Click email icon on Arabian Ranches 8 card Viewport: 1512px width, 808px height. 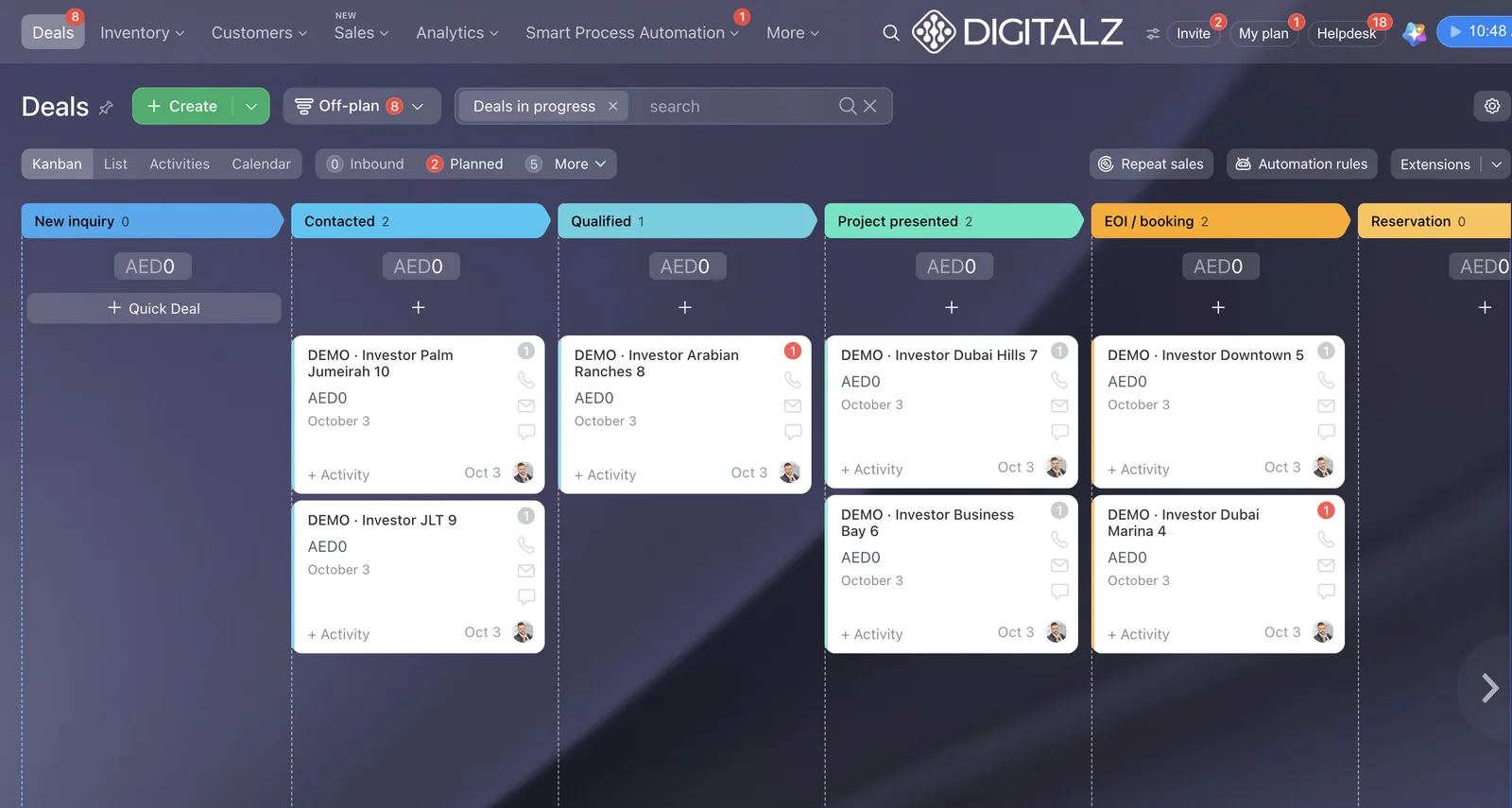tap(793, 406)
